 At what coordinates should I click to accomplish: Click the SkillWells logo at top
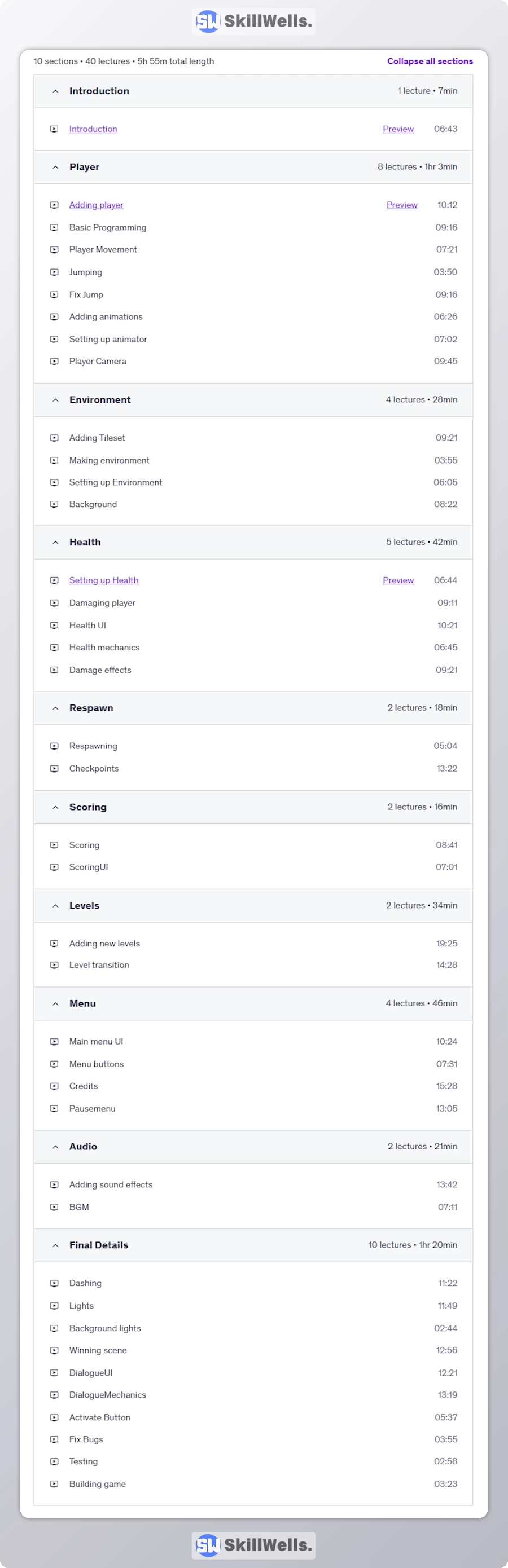tap(253, 22)
